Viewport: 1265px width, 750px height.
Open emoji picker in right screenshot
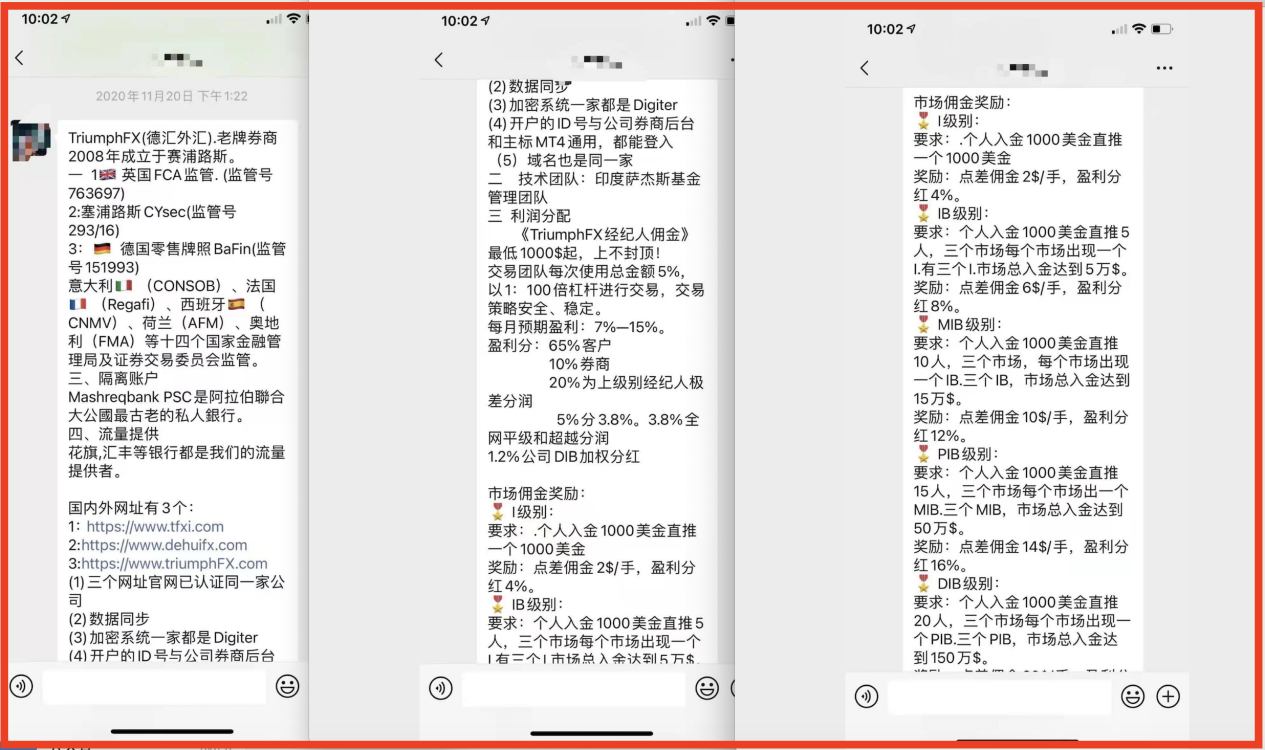[x=1132, y=696]
